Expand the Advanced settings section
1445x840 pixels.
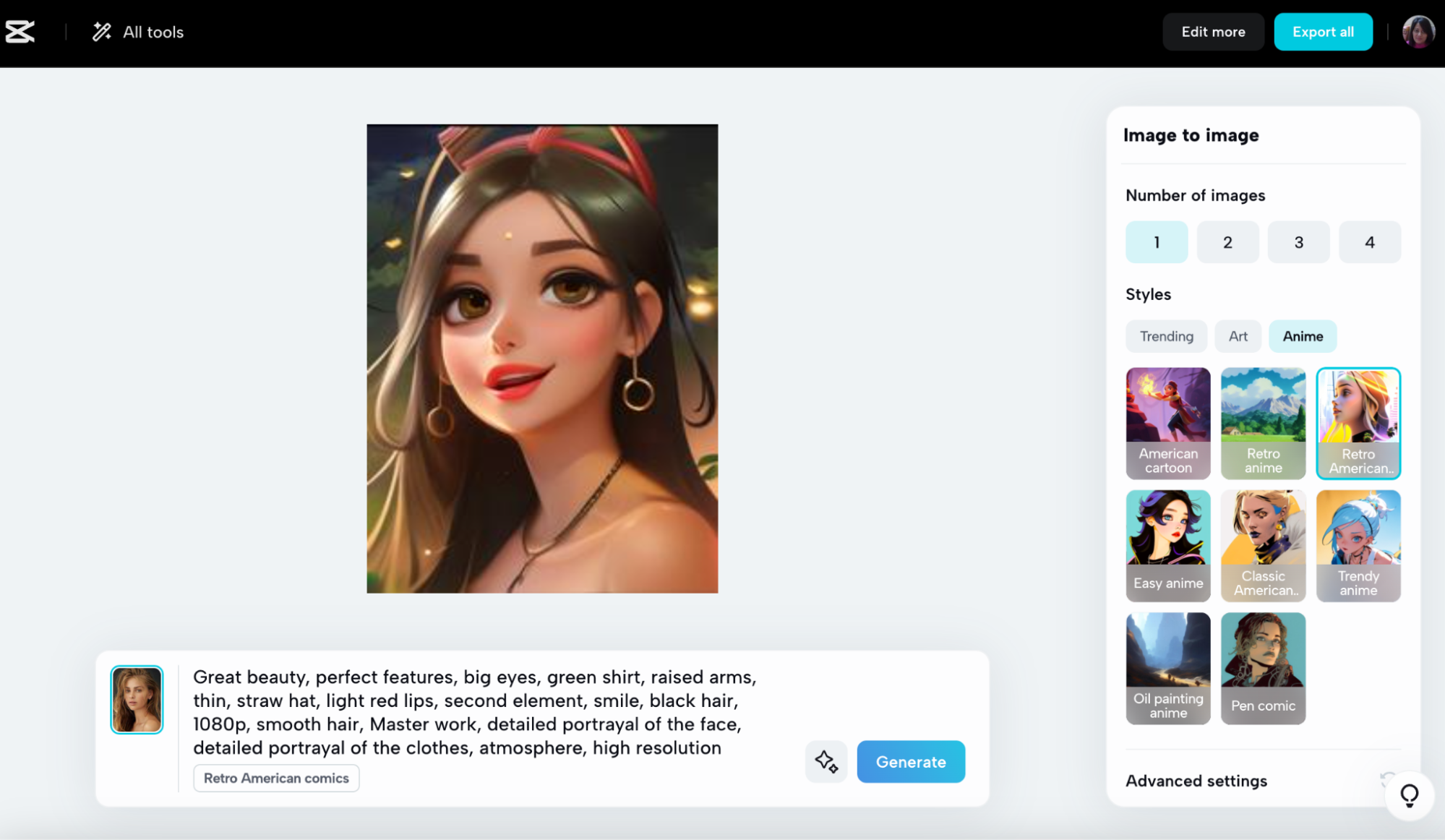[x=1196, y=781]
